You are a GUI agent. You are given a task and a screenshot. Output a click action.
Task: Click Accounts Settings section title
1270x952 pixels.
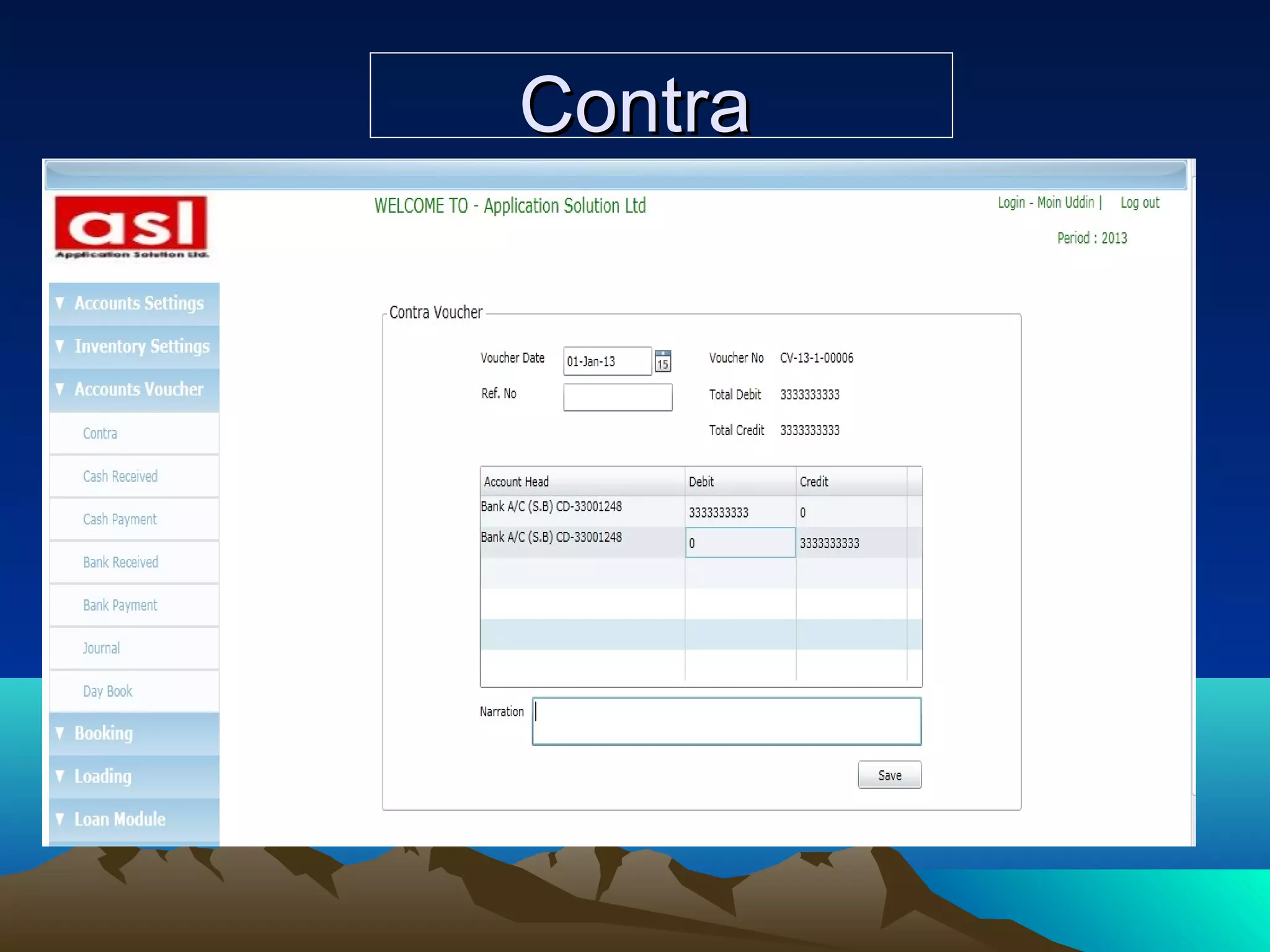pyautogui.click(x=139, y=303)
